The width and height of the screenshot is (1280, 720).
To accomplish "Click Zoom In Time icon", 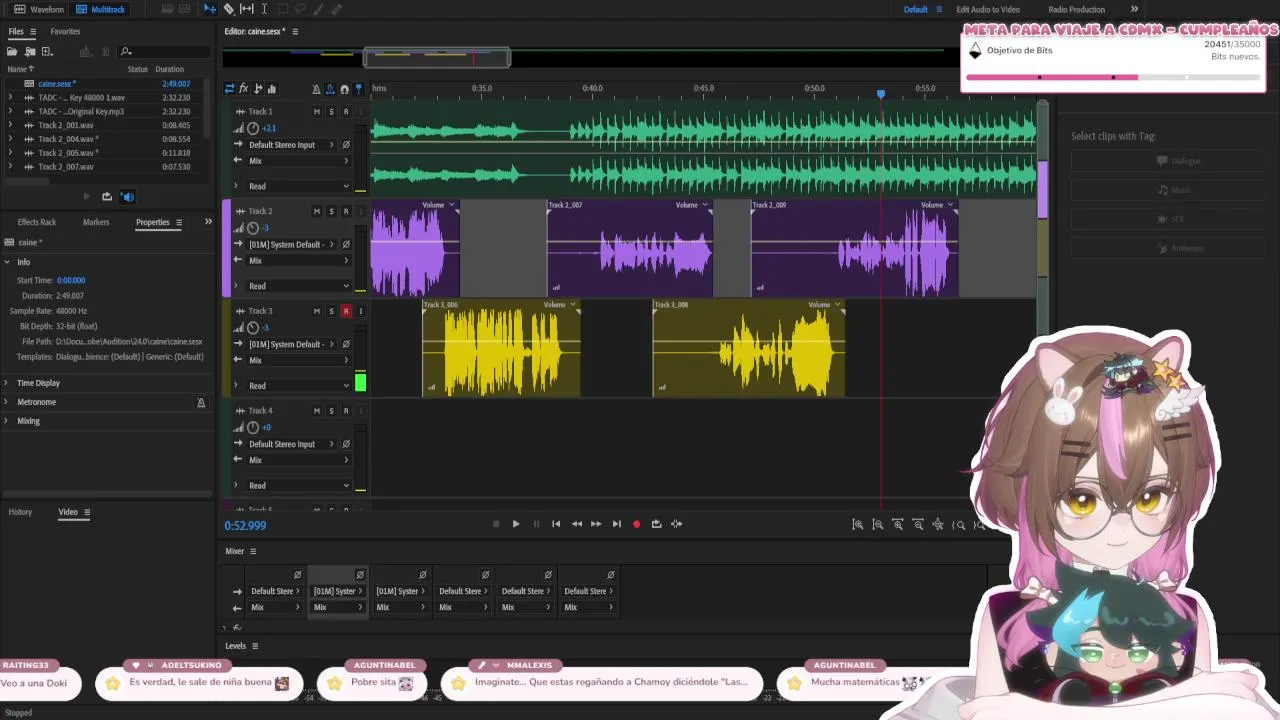I will point(897,525).
